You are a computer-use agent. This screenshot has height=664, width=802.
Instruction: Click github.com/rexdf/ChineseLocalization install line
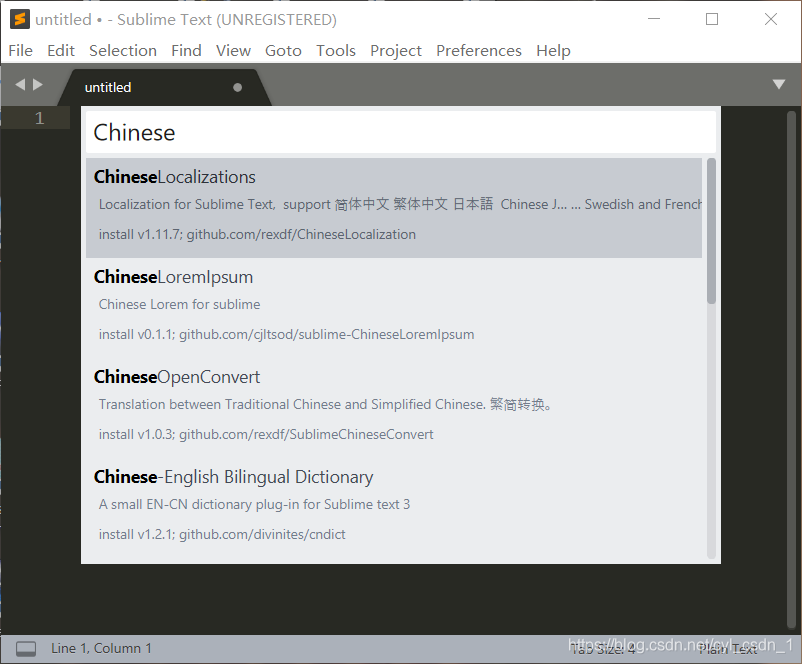pyautogui.click(x=257, y=234)
